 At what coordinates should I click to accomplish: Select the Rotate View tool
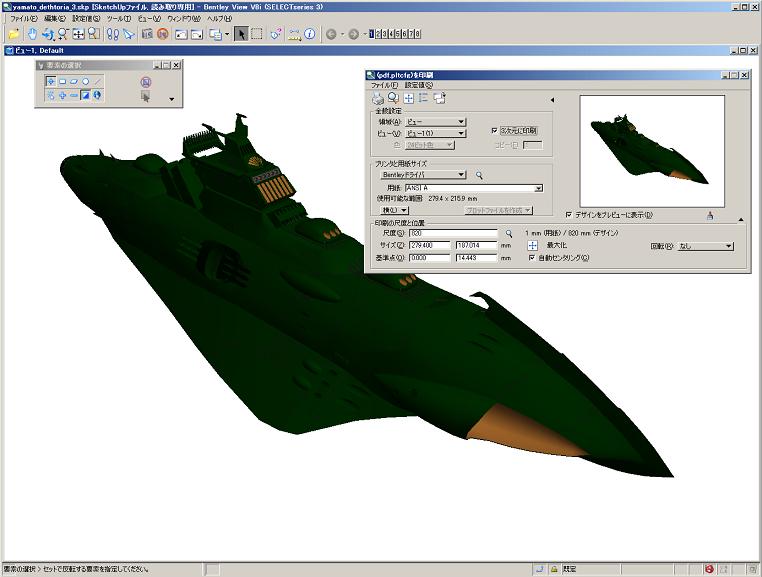tap(48, 34)
